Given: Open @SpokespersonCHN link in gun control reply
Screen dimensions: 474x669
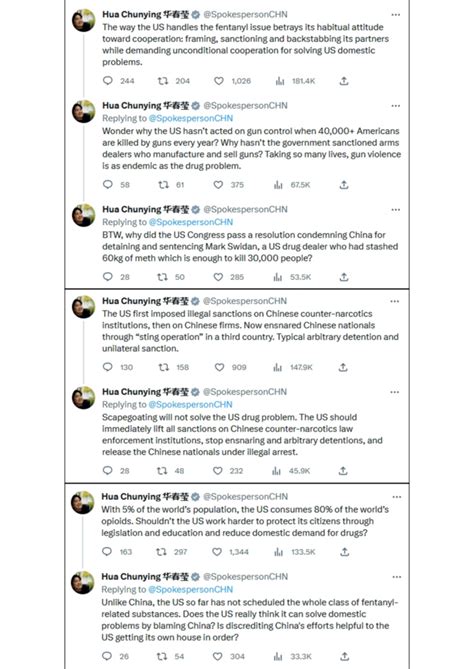Looking at the screenshot, I should click(x=191, y=118).
